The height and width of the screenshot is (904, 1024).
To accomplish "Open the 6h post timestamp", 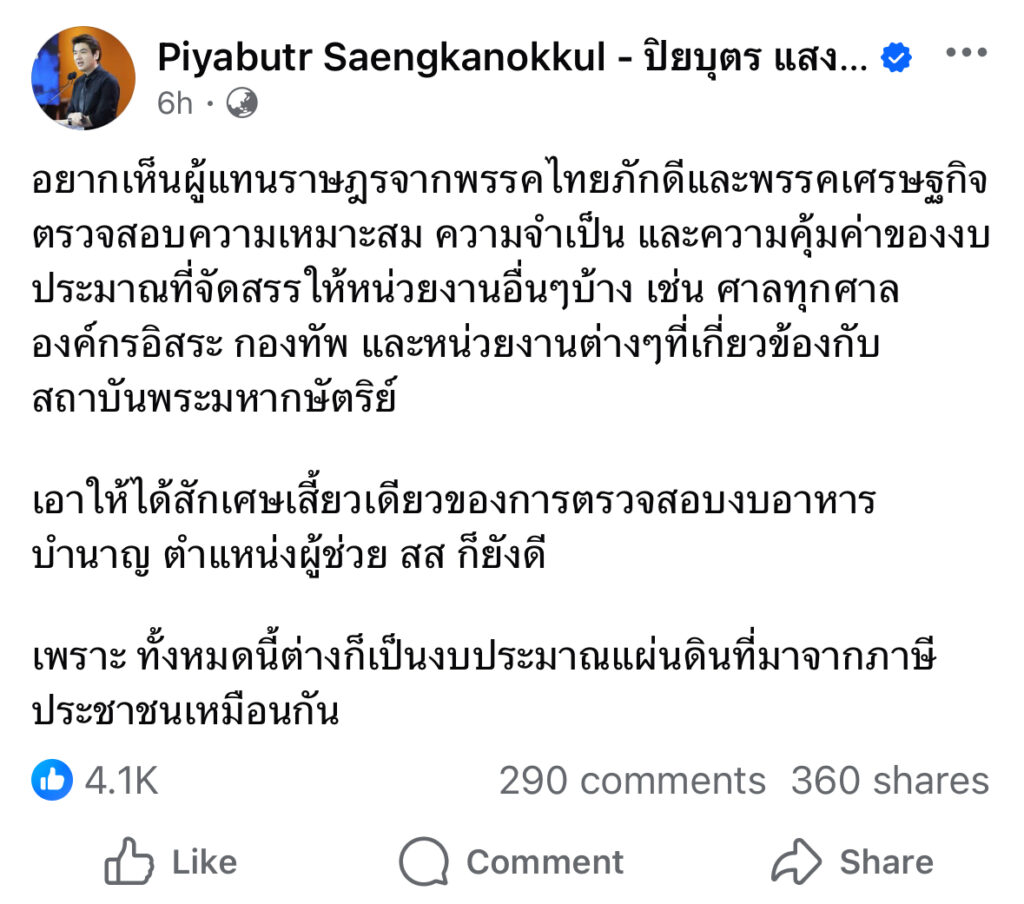I will pos(174,102).
